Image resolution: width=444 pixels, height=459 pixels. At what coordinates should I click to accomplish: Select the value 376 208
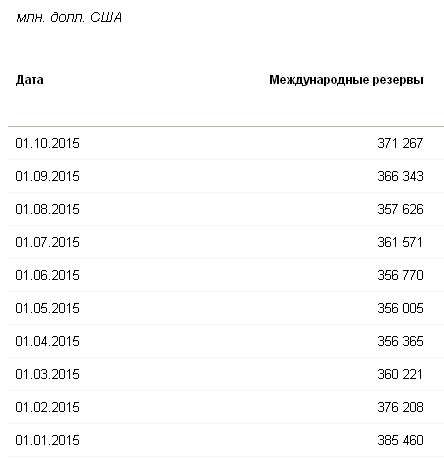tap(400, 407)
